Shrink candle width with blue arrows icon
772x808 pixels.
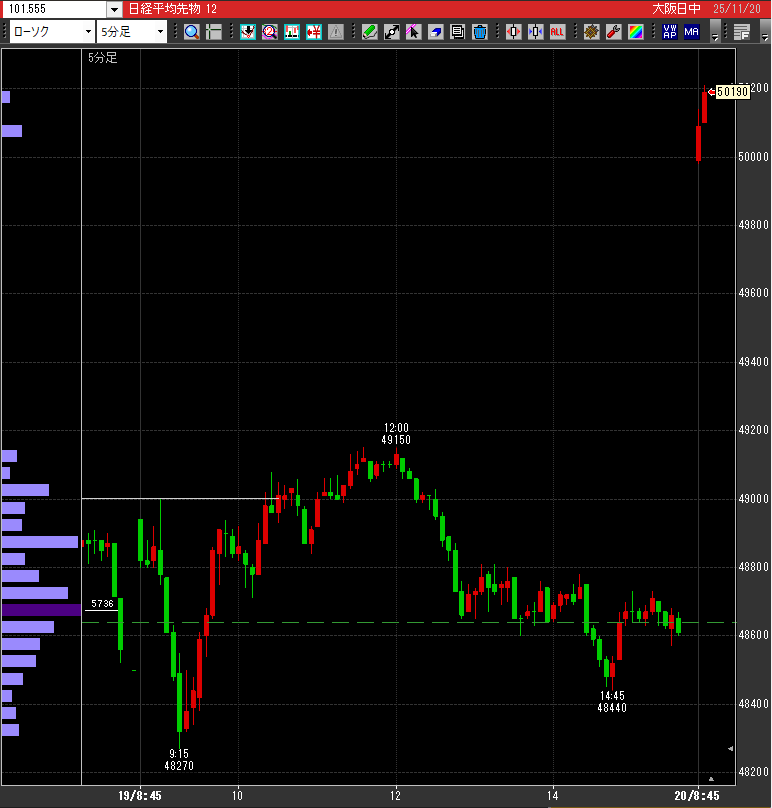tap(535, 32)
